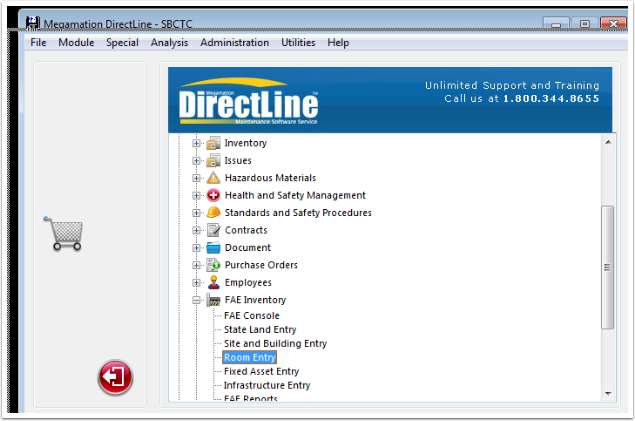Click the Inventory boxes icon
The width and height of the screenshot is (635, 421).
pos(213,143)
